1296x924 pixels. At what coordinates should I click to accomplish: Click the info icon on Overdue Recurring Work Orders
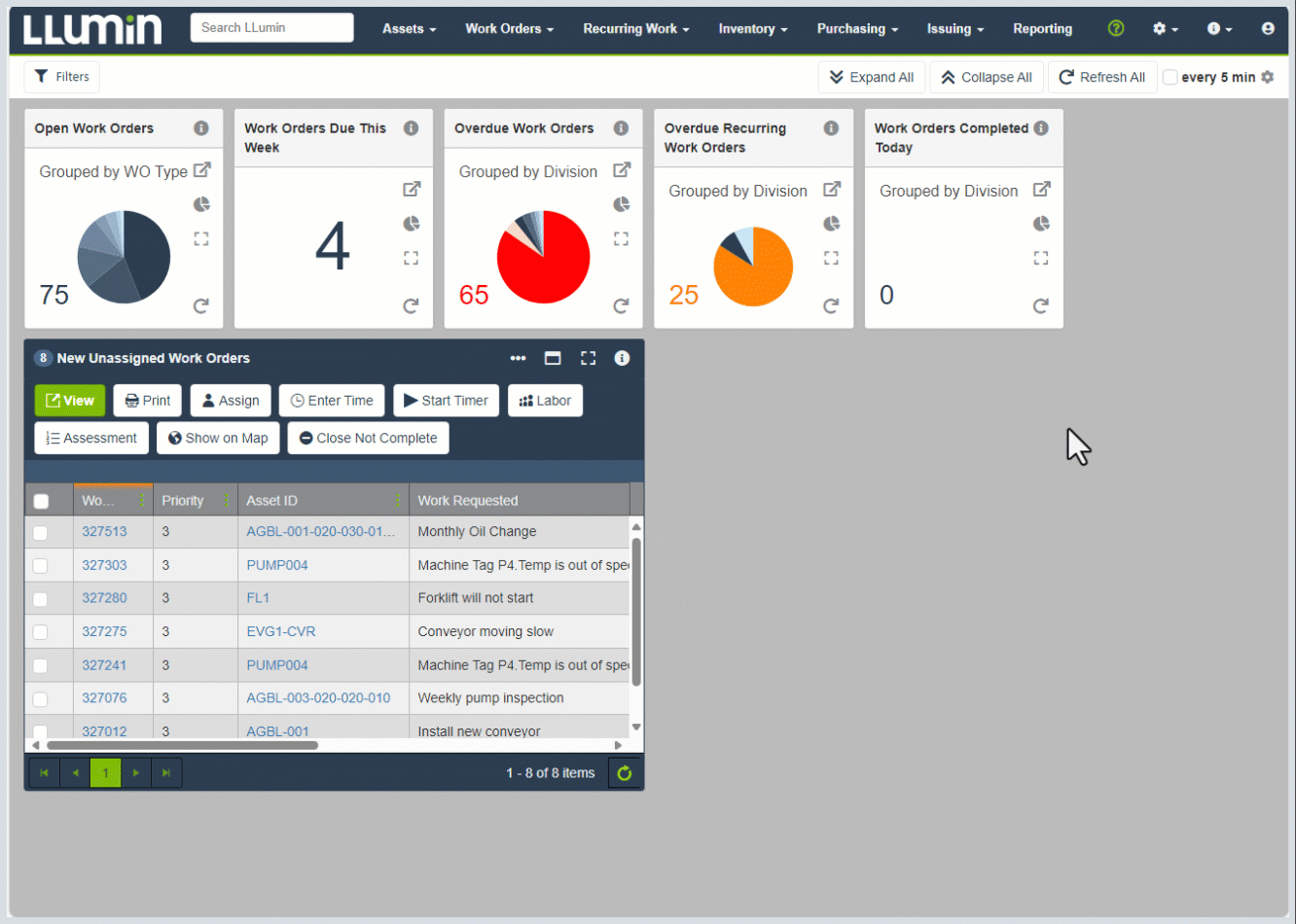pyautogui.click(x=832, y=127)
